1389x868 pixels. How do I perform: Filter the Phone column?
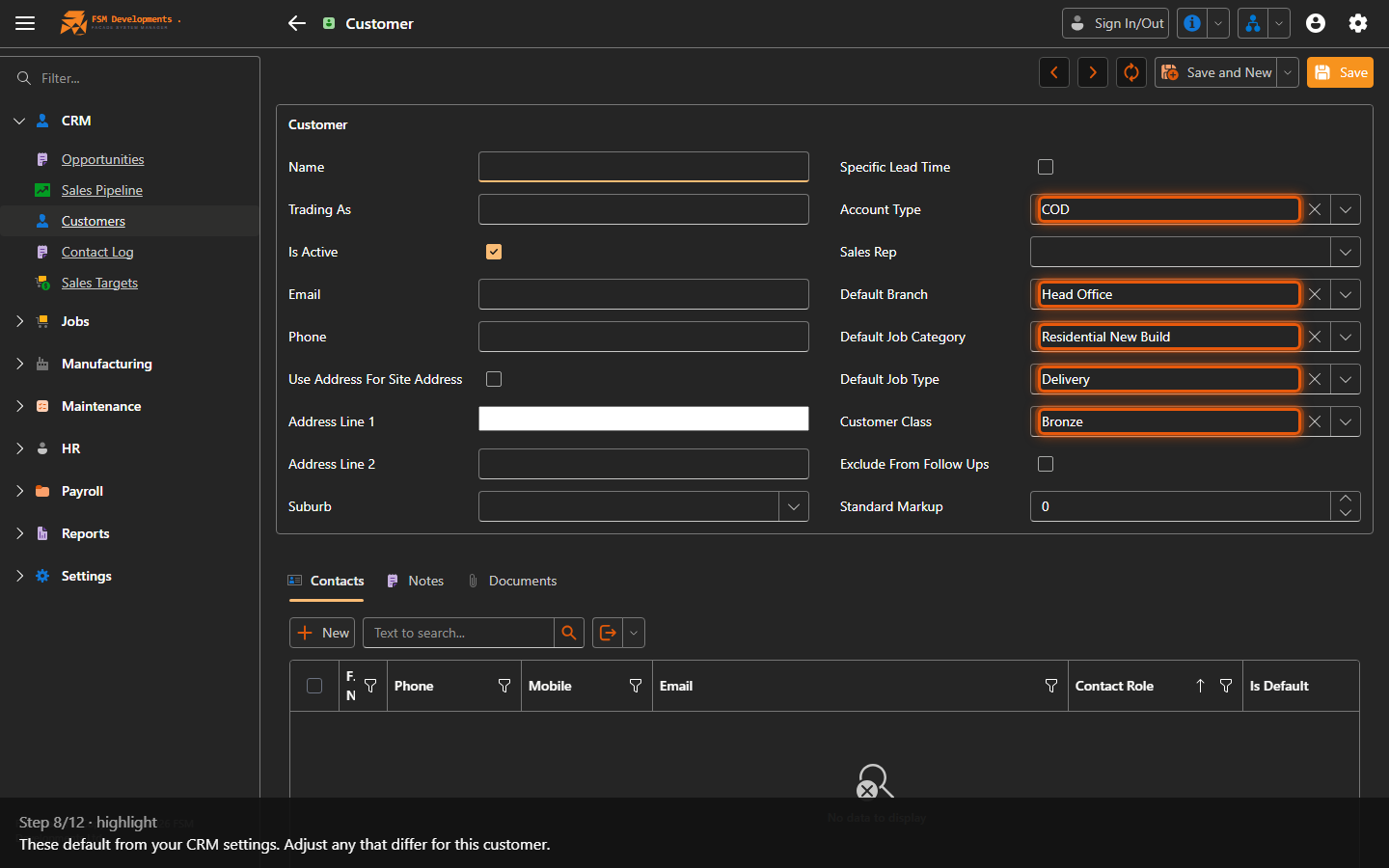coord(504,686)
